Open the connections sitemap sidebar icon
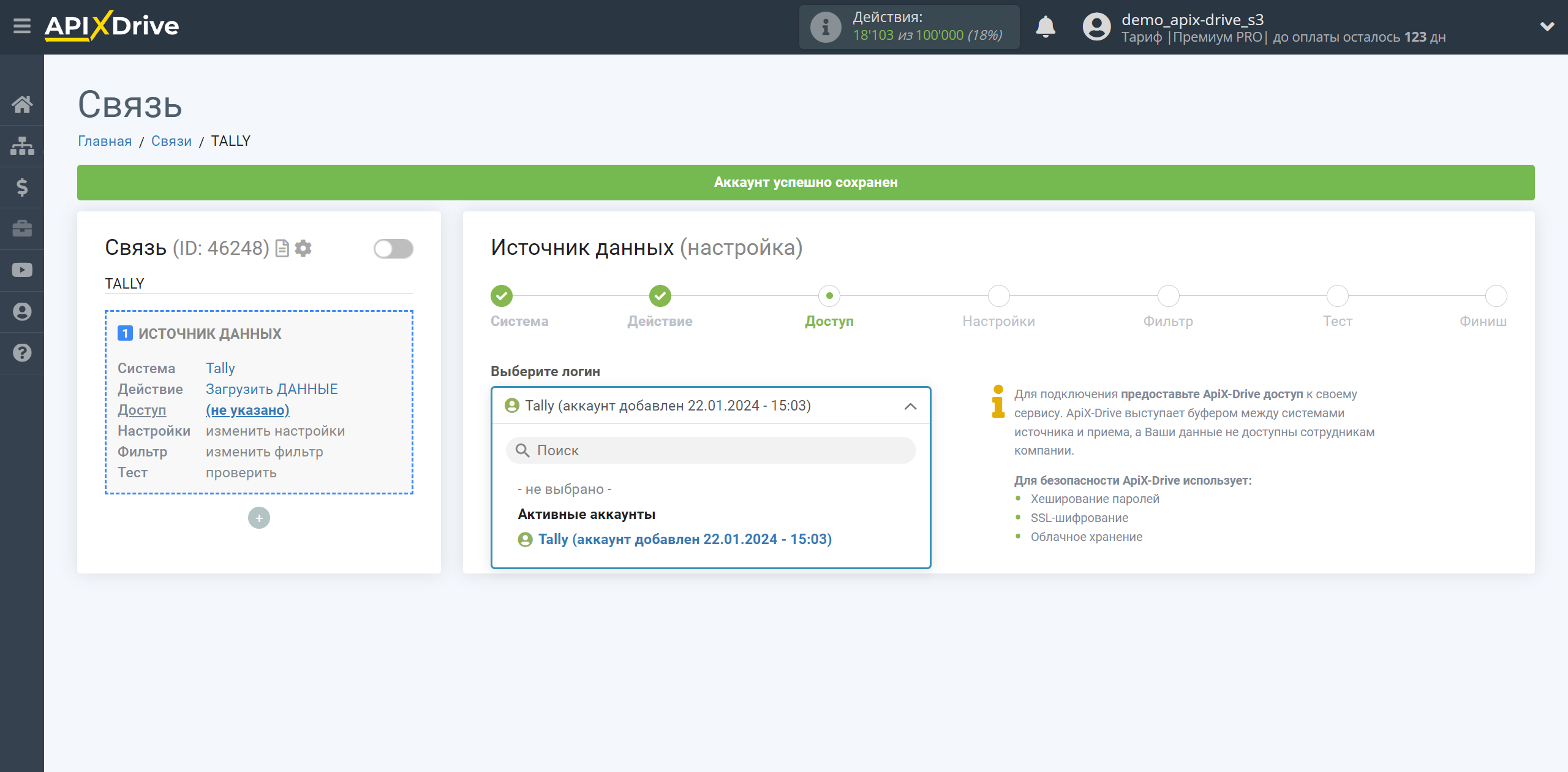Viewport: 1568px width, 772px height. tap(22, 146)
